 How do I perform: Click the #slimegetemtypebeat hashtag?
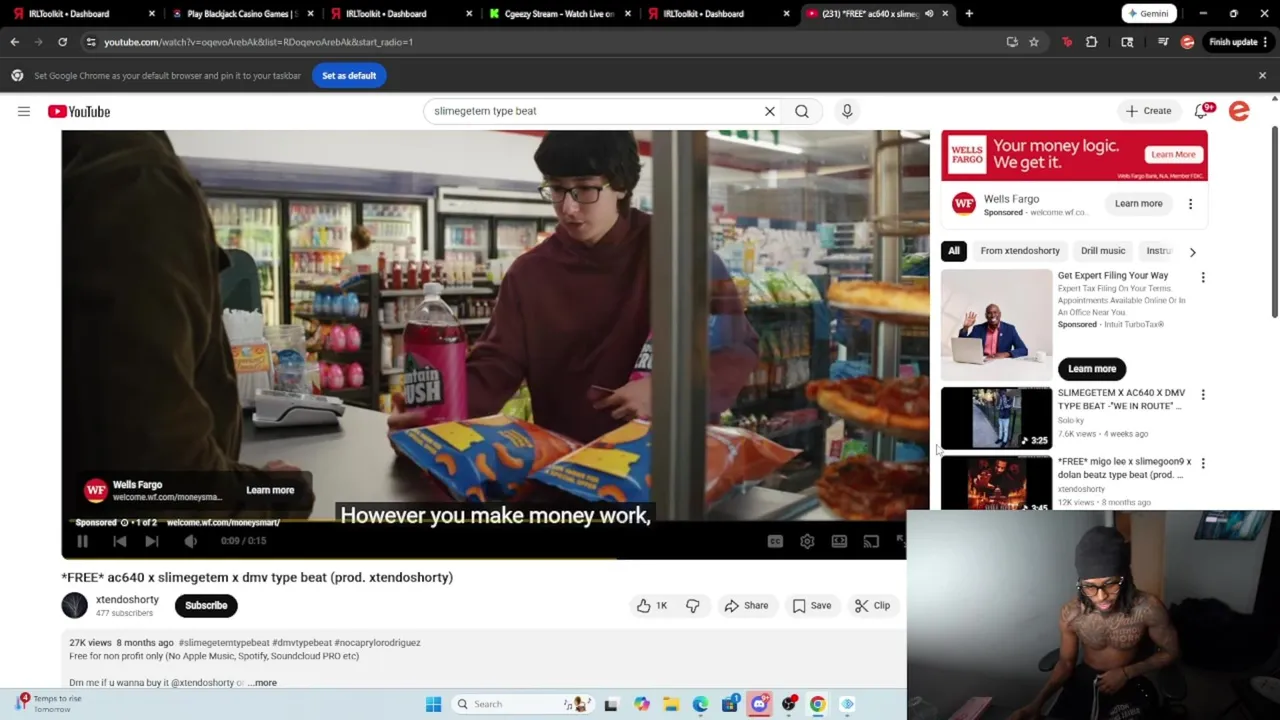point(224,643)
